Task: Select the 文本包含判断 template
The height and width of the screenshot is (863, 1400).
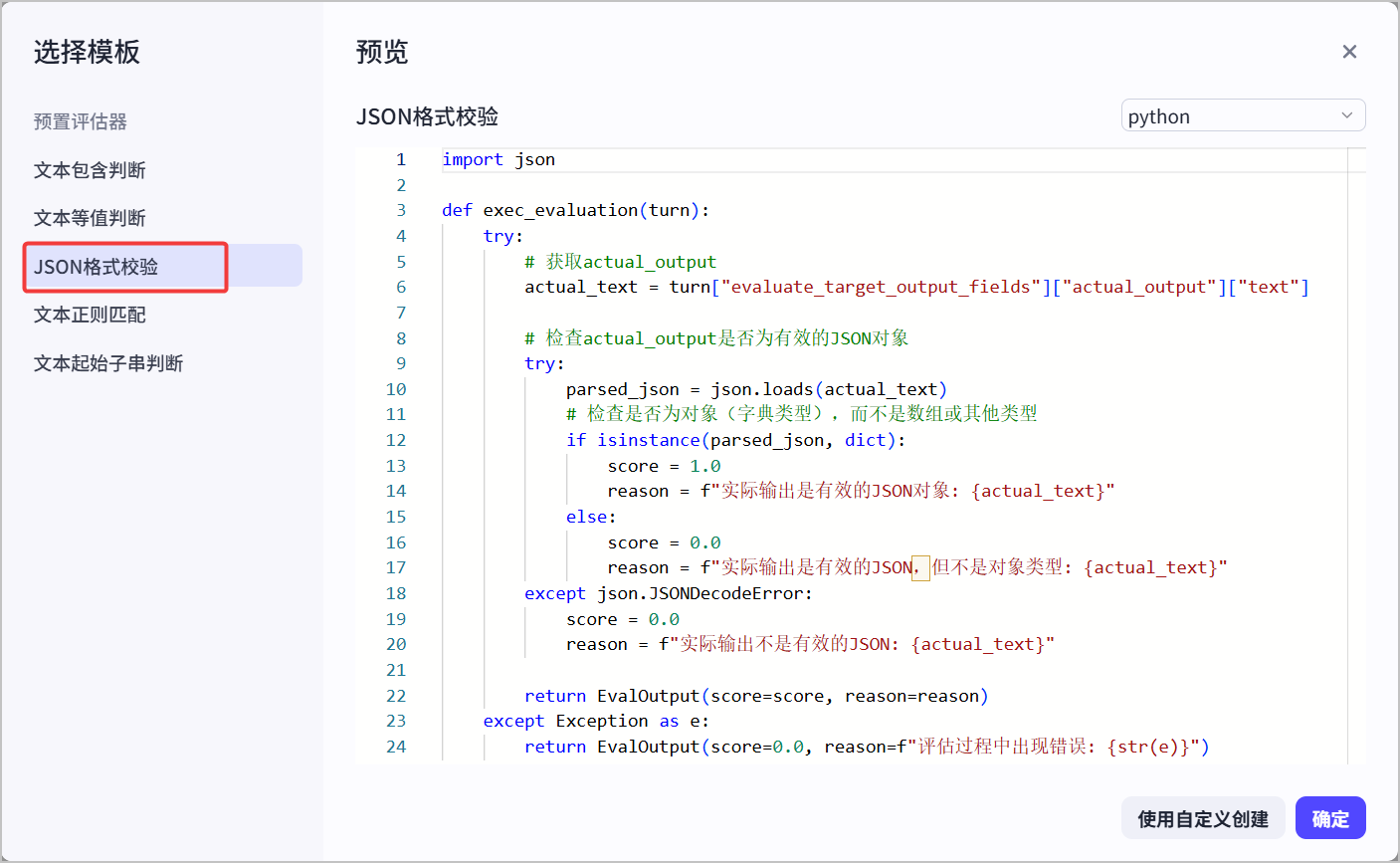Action: click(90, 170)
